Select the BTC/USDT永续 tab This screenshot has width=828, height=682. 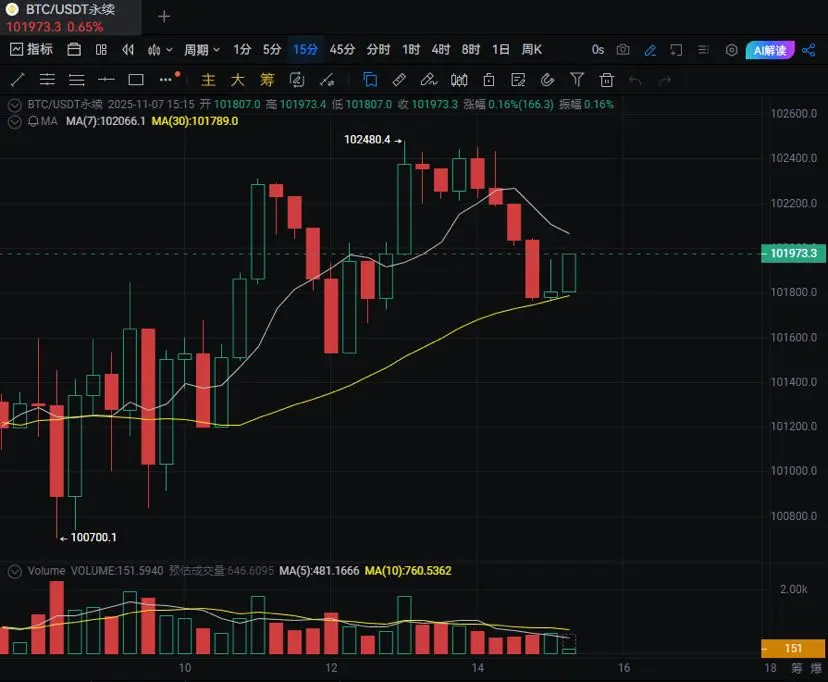tap(70, 17)
